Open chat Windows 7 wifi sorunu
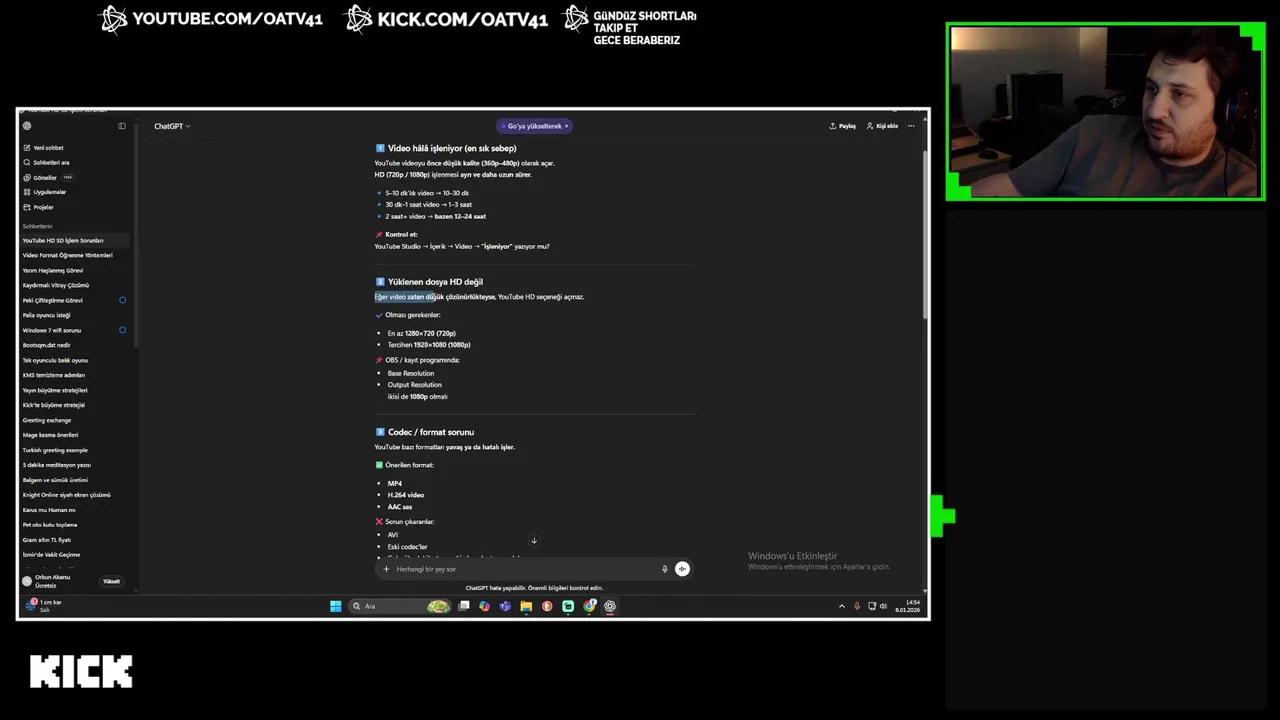 click(x=52, y=330)
